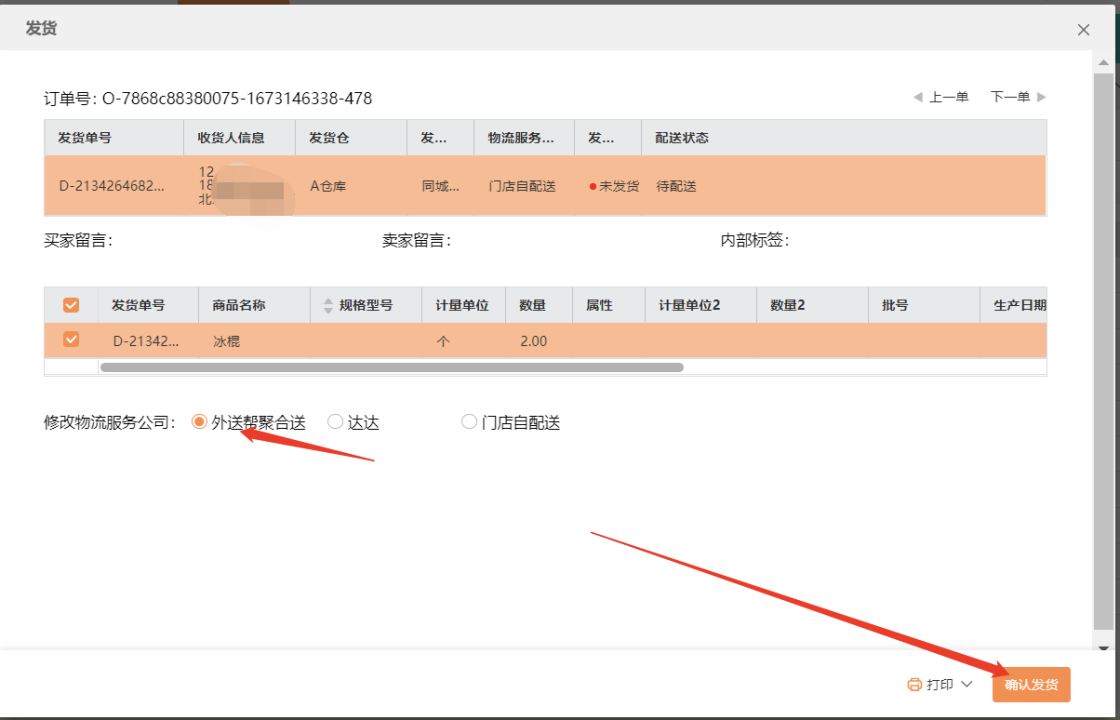Screen dimensions: 1120x720
Task: Click the printer icon beside 打印
Action: 914,685
